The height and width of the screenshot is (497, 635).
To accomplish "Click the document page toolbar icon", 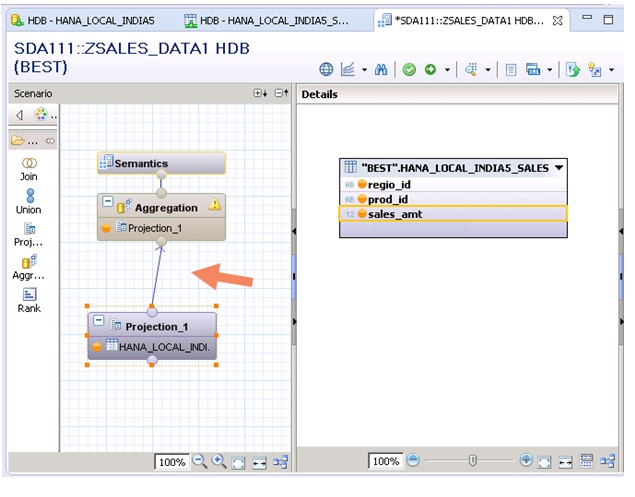I will [x=511, y=70].
